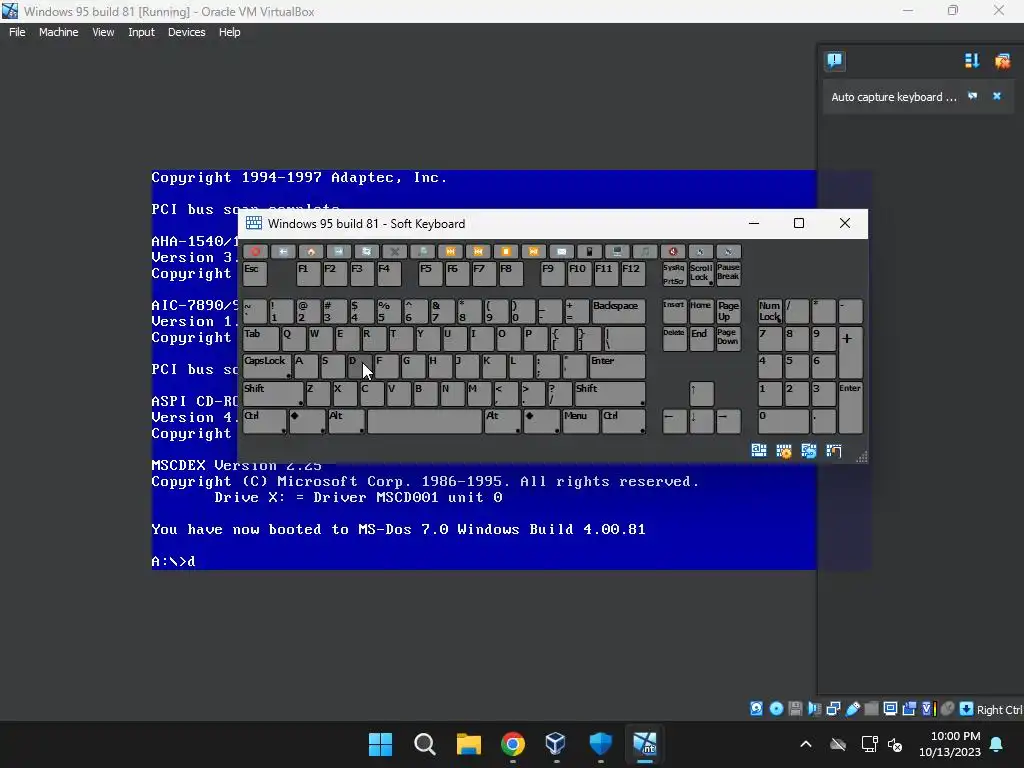Toggle the right Alt key on the soft keyboard
1024x768 pixels.
tap(502, 421)
